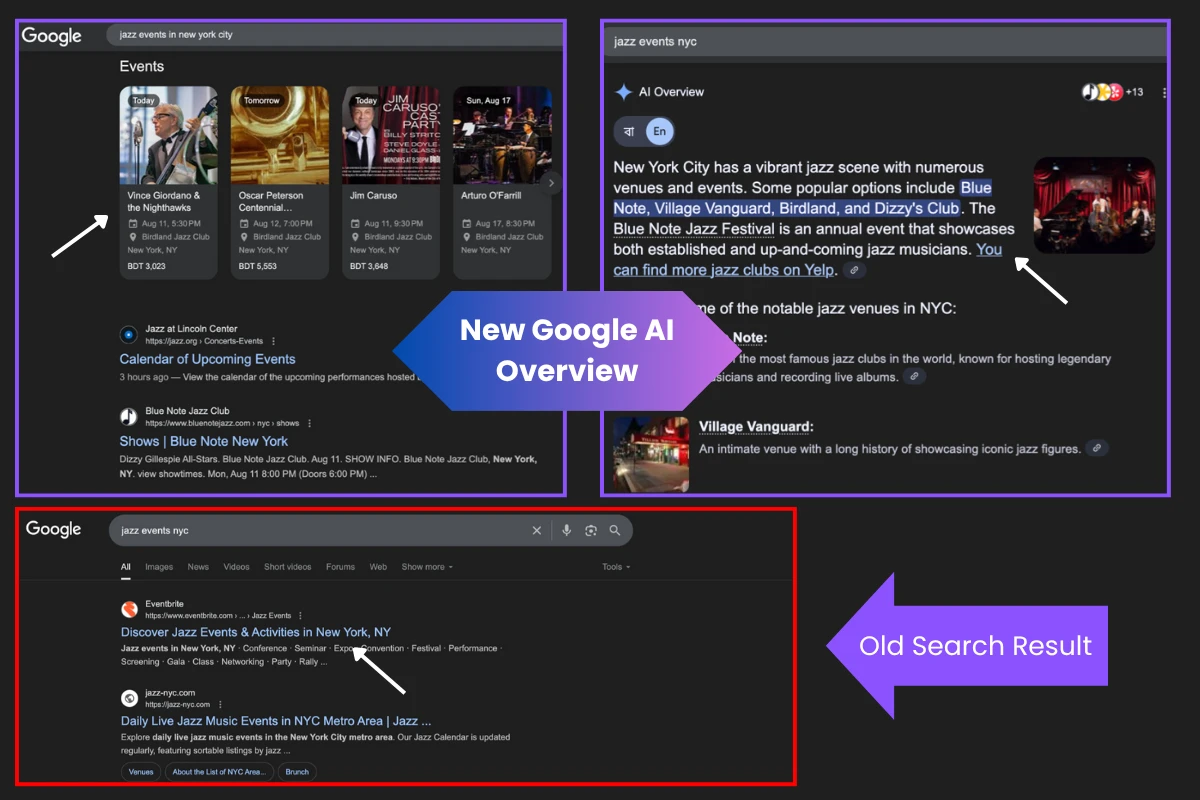Open 'Daily Live Jazz Music Events in NYC Metro Area'
Viewport: 1200px width, 800px height.
[x=276, y=721]
